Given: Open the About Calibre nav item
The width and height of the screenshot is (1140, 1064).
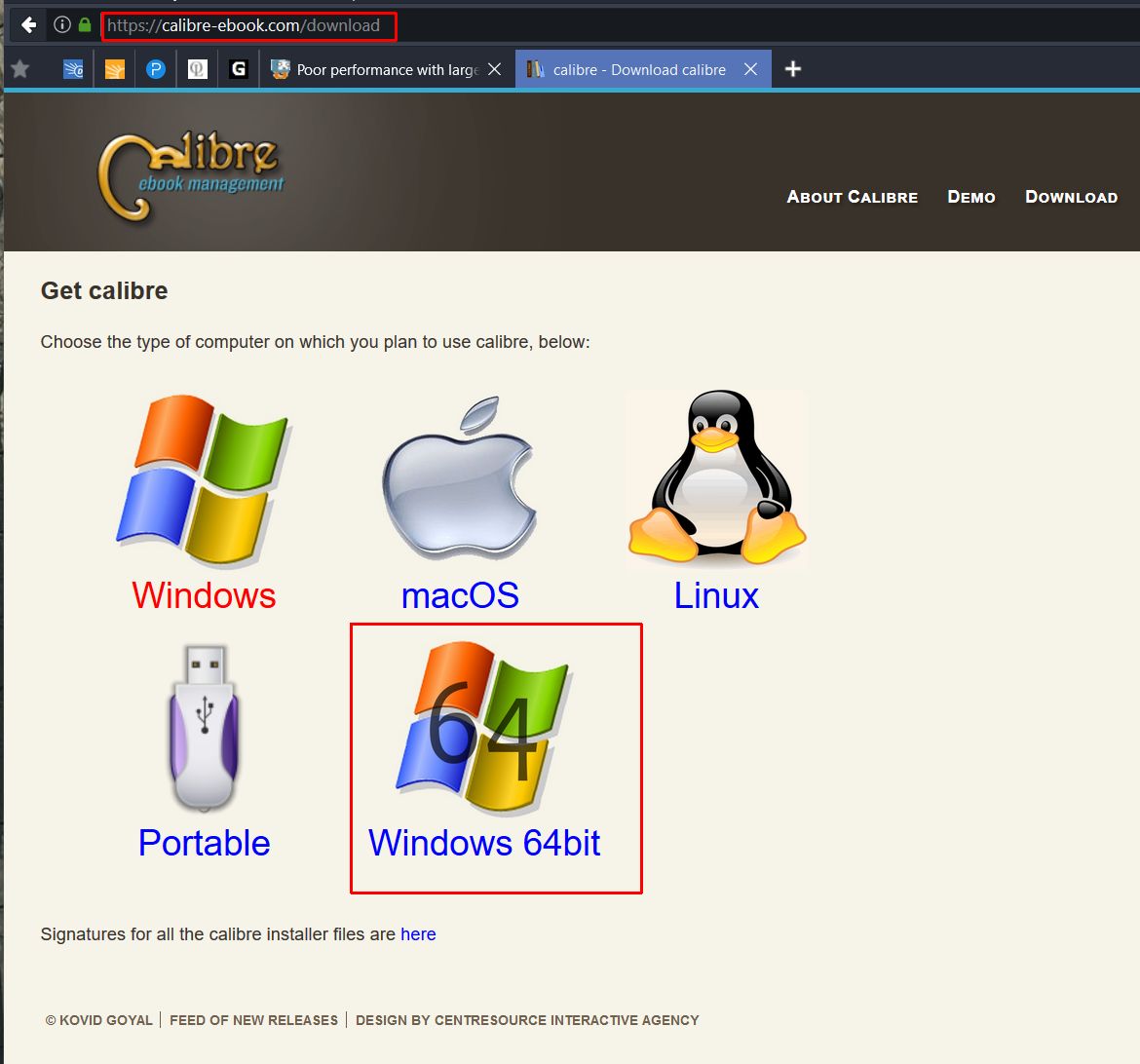Looking at the screenshot, I should pos(853,197).
